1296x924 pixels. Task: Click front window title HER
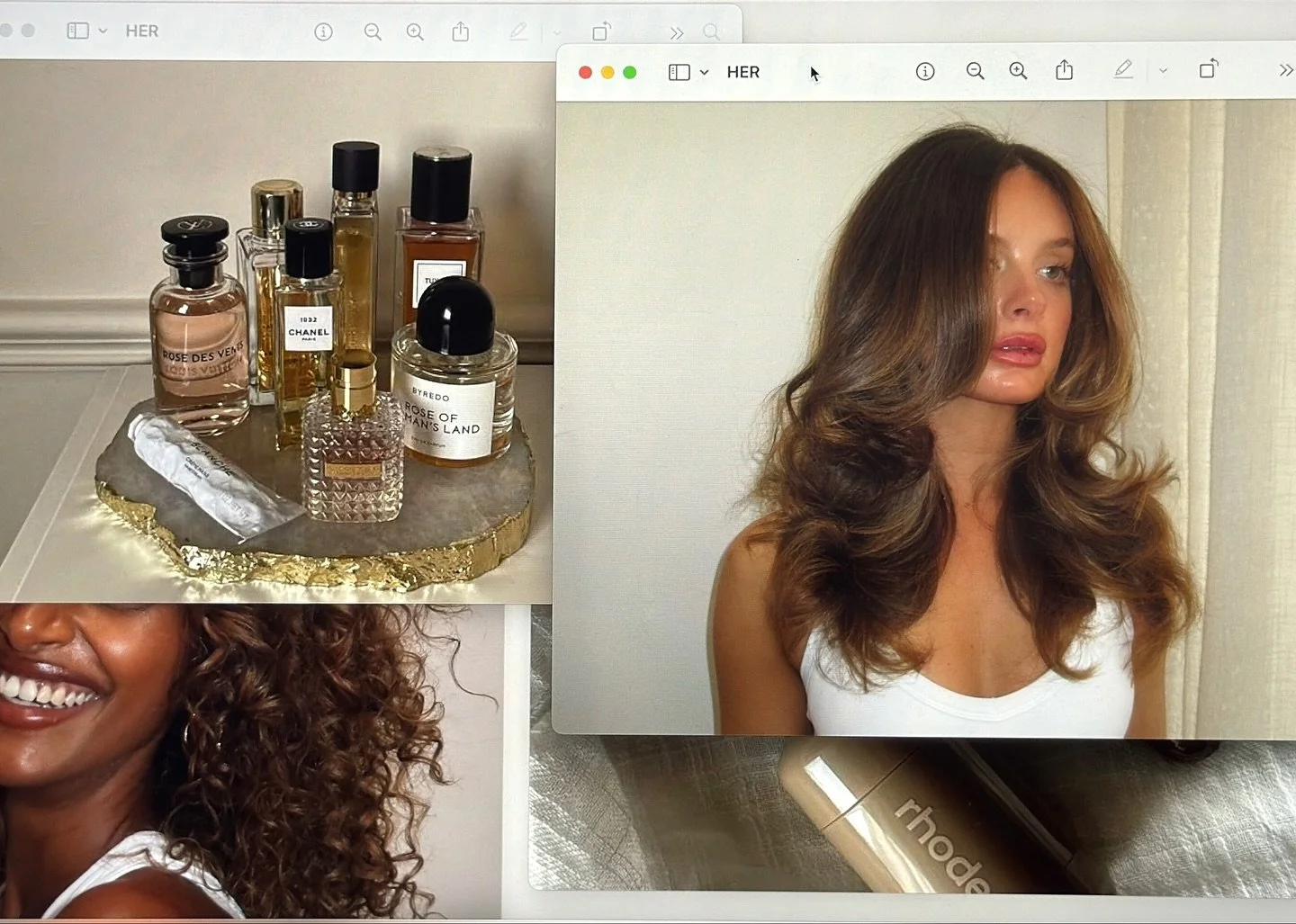coord(743,72)
